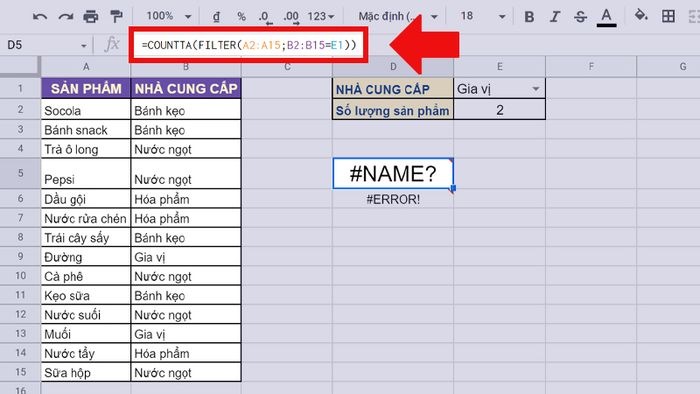This screenshot has width=700, height=394.
Task: Select the Pepsi cell
Action: tap(86, 173)
